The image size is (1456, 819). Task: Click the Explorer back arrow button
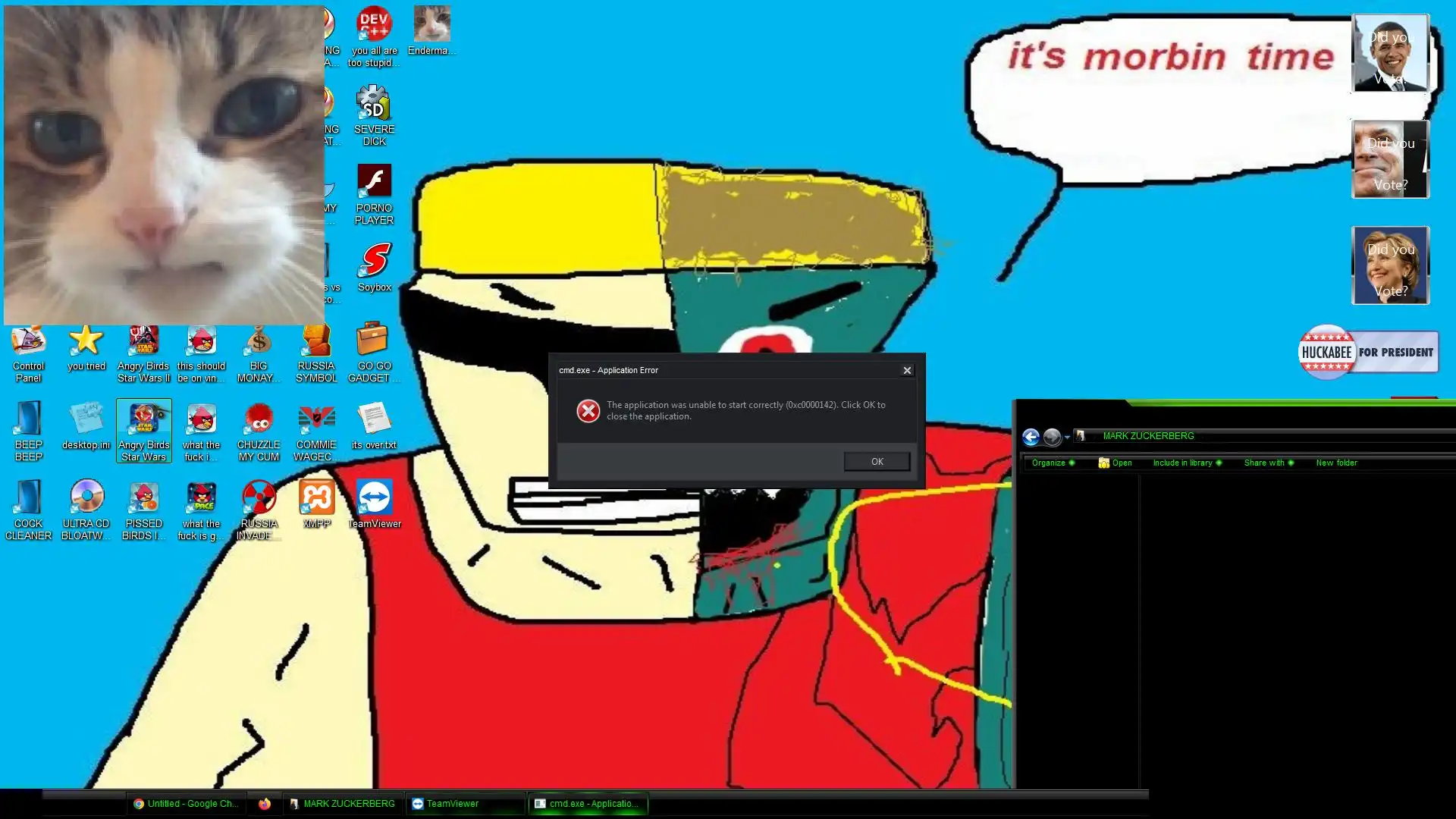tap(1031, 437)
